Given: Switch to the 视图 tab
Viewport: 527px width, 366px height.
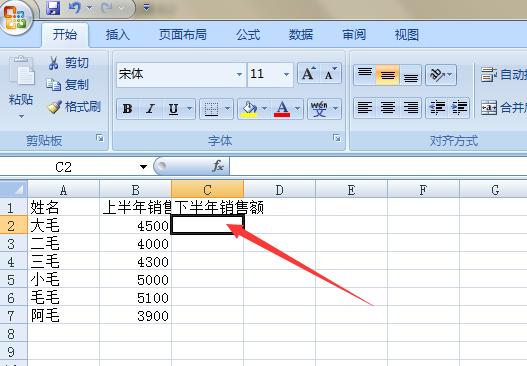Looking at the screenshot, I should point(407,35).
